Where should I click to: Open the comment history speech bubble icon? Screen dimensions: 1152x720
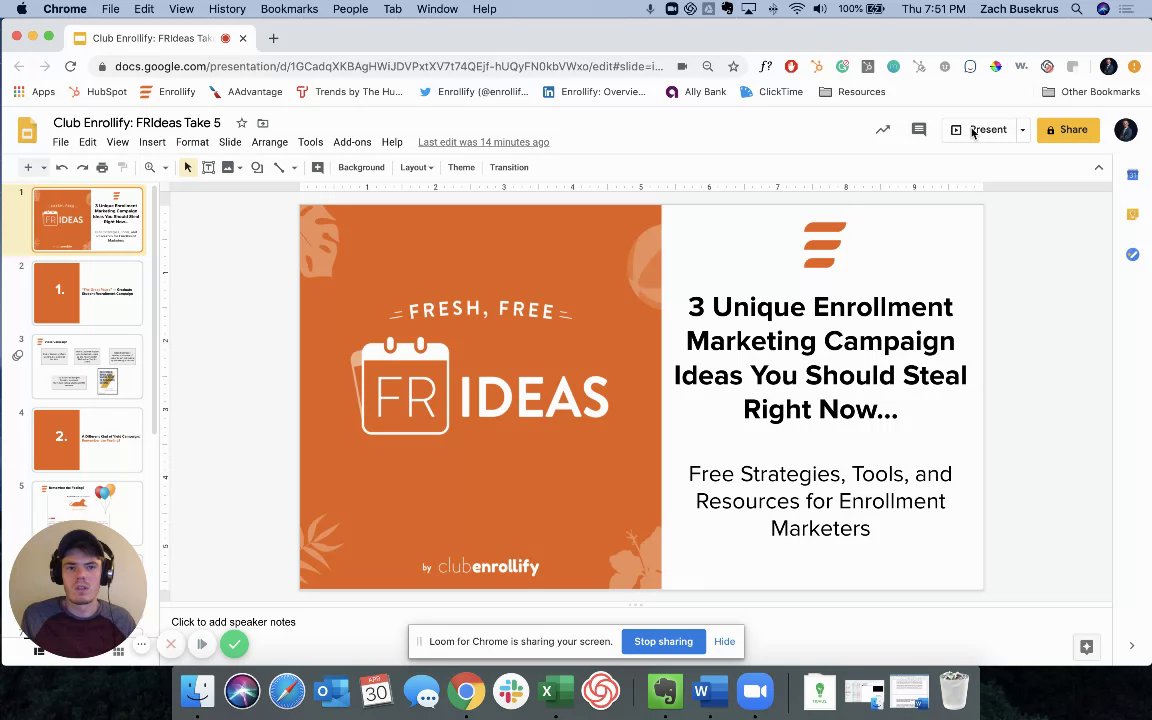pos(918,130)
